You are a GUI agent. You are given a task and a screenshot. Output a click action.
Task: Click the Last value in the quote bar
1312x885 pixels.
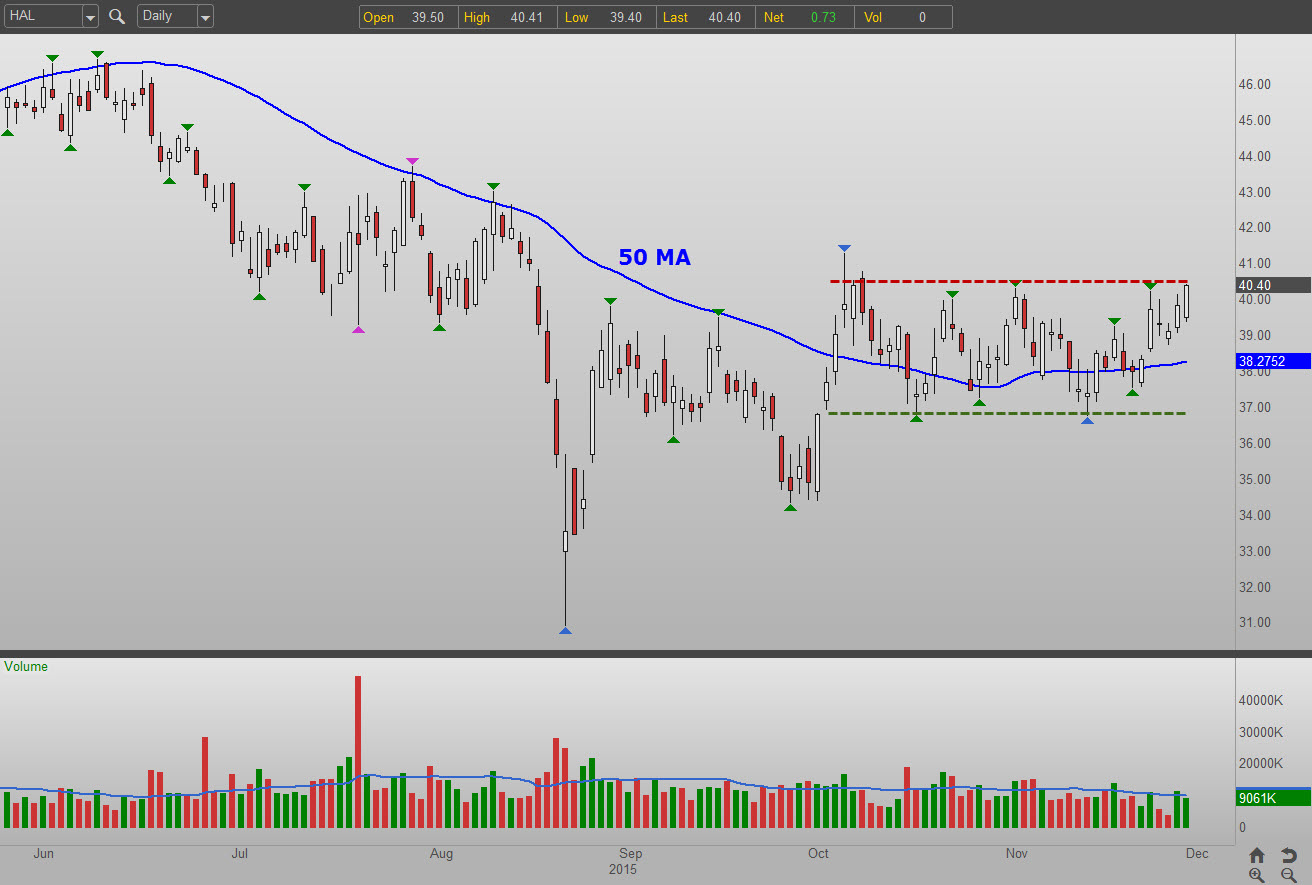(x=723, y=17)
